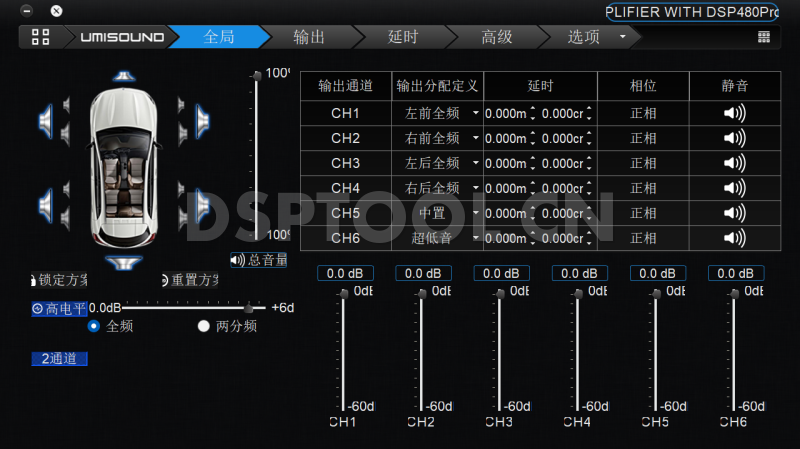800x449 pixels.
Task: Open CH6 output assignment dropdown 超低音
Action: (x=437, y=238)
